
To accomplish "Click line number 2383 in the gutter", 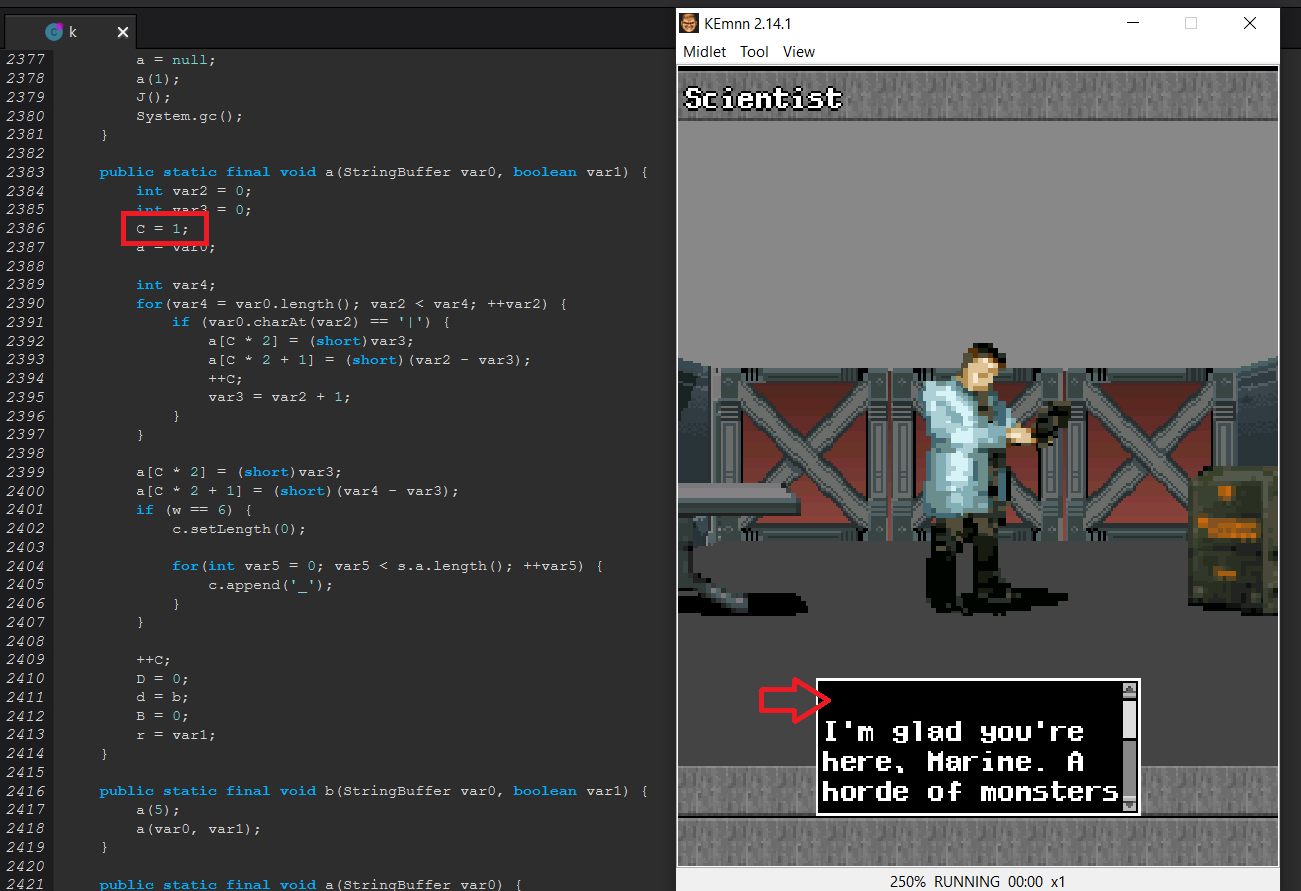I will (25, 172).
